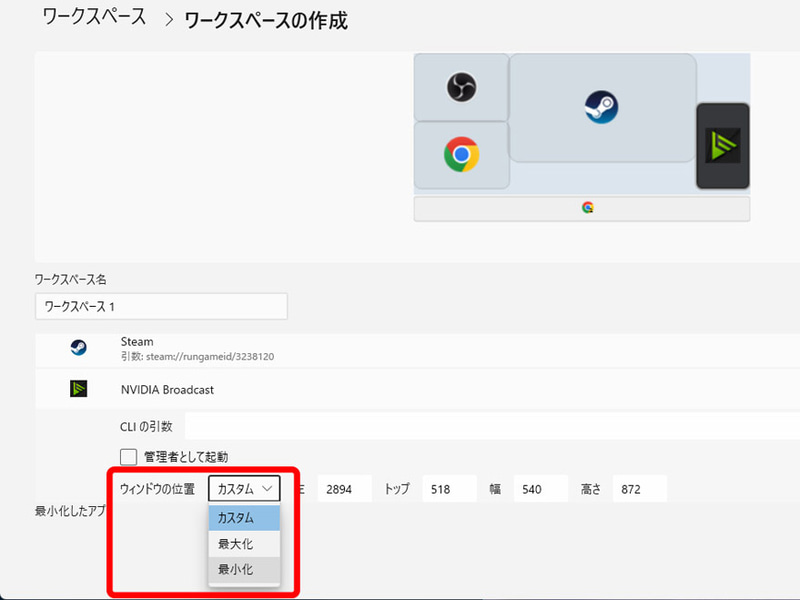Click the NVIDIA Broadcast icon in the app list

tap(77, 389)
